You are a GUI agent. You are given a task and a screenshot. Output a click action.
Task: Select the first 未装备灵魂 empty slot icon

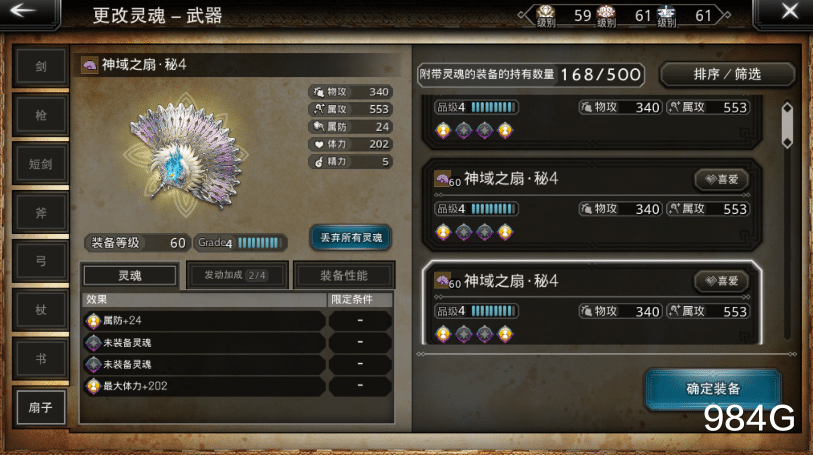pyautogui.click(x=93, y=343)
